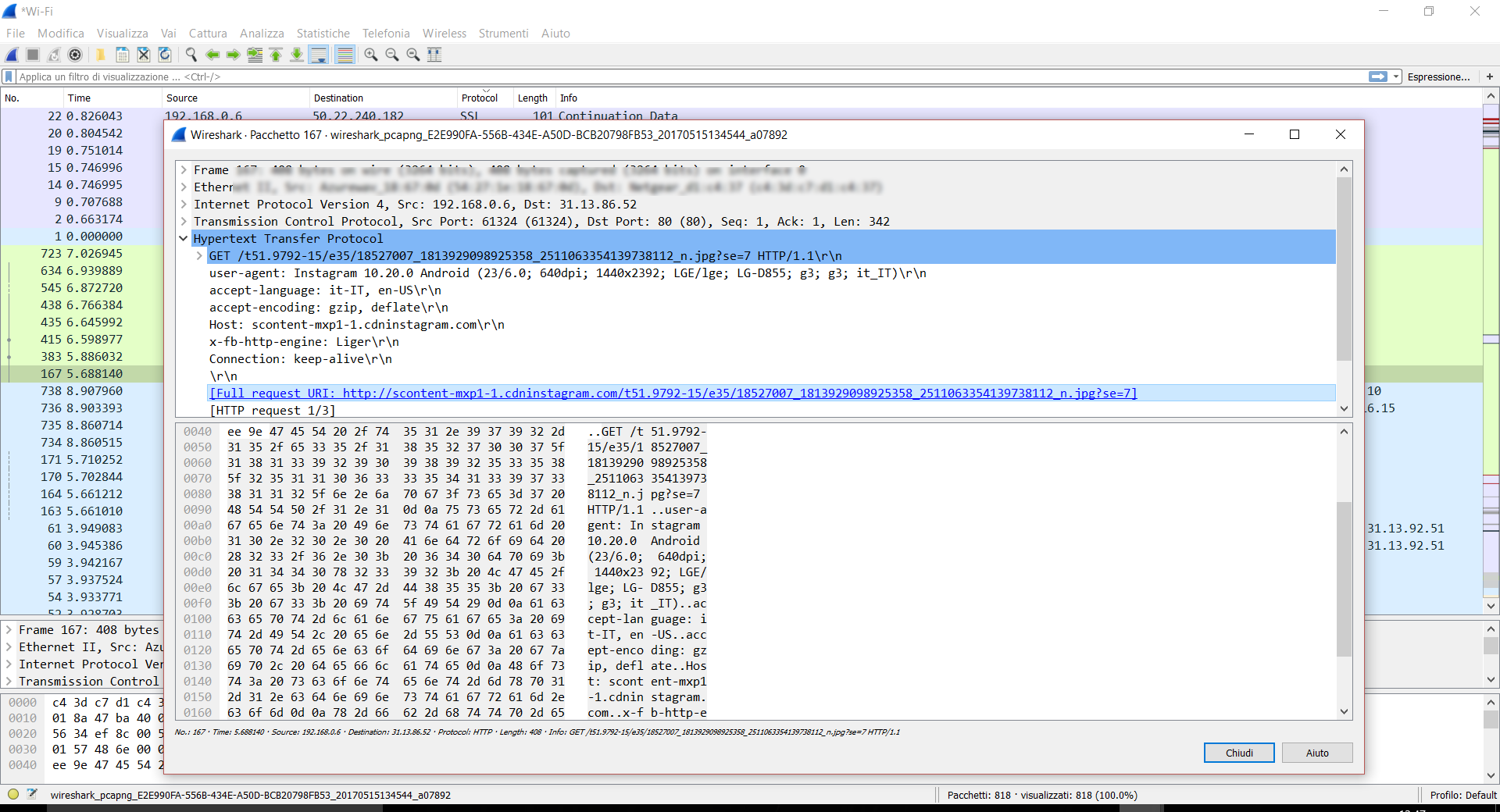Reset text to normal size

[x=413, y=55]
